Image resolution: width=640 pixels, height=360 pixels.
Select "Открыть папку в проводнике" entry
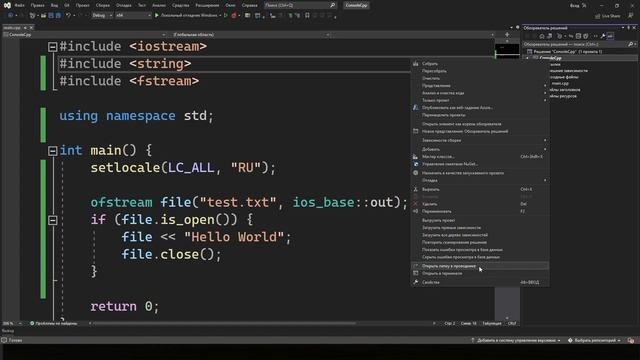point(480,266)
